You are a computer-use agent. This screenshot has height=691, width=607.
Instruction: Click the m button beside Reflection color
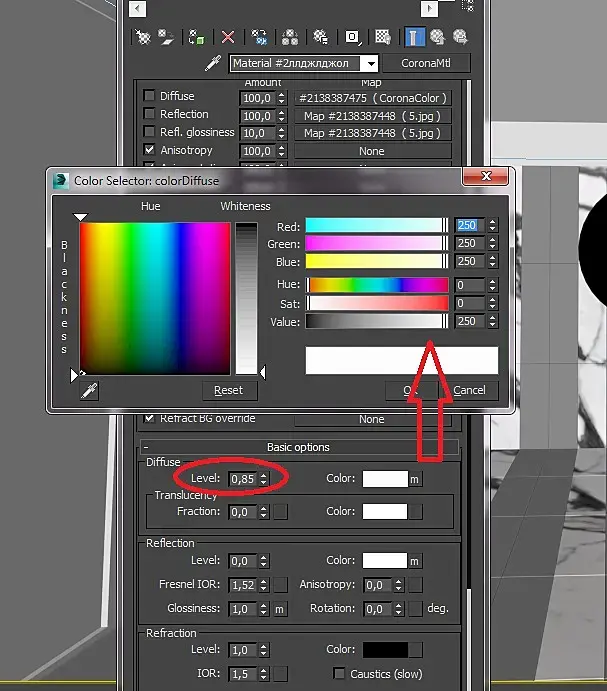point(414,561)
